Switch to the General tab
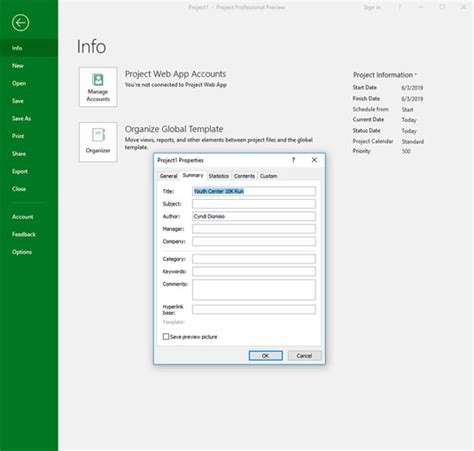This screenshot has width=474, height=451. point(168,176)
